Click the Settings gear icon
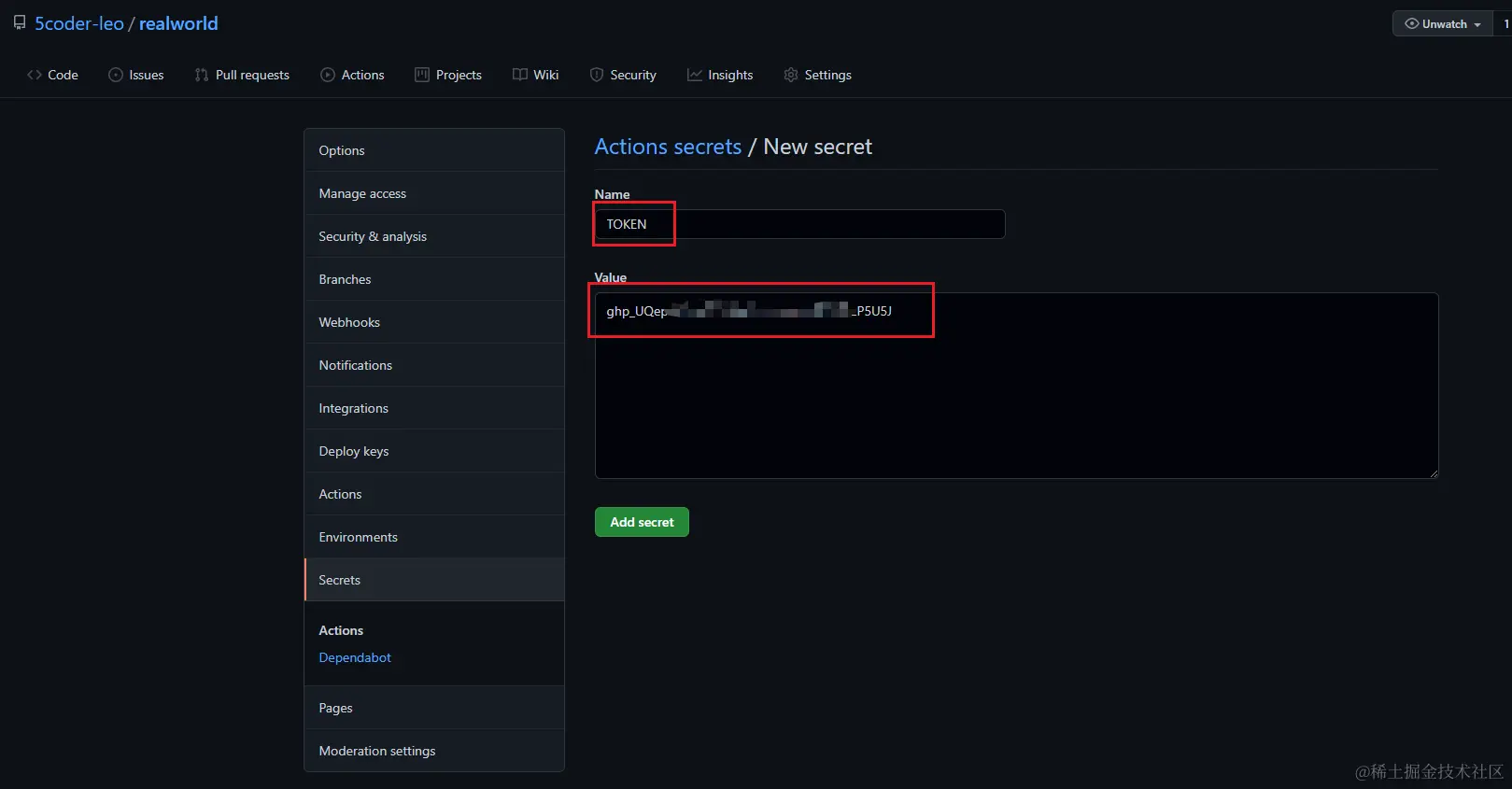This screenshot has height=789, width=1512. coord(791,75)
